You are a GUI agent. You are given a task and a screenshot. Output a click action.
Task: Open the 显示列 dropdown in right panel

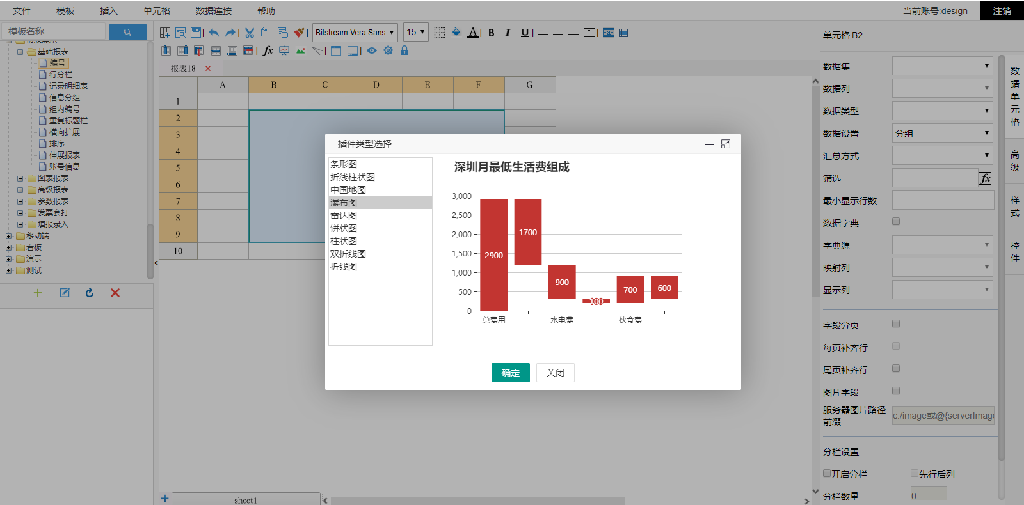pos(943,289)
